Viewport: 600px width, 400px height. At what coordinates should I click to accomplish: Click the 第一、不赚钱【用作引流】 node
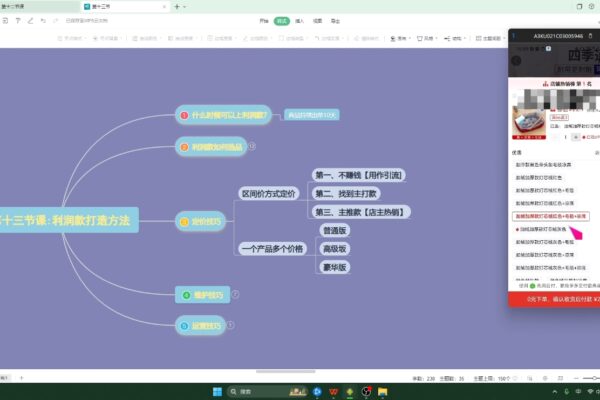point(359,175)
